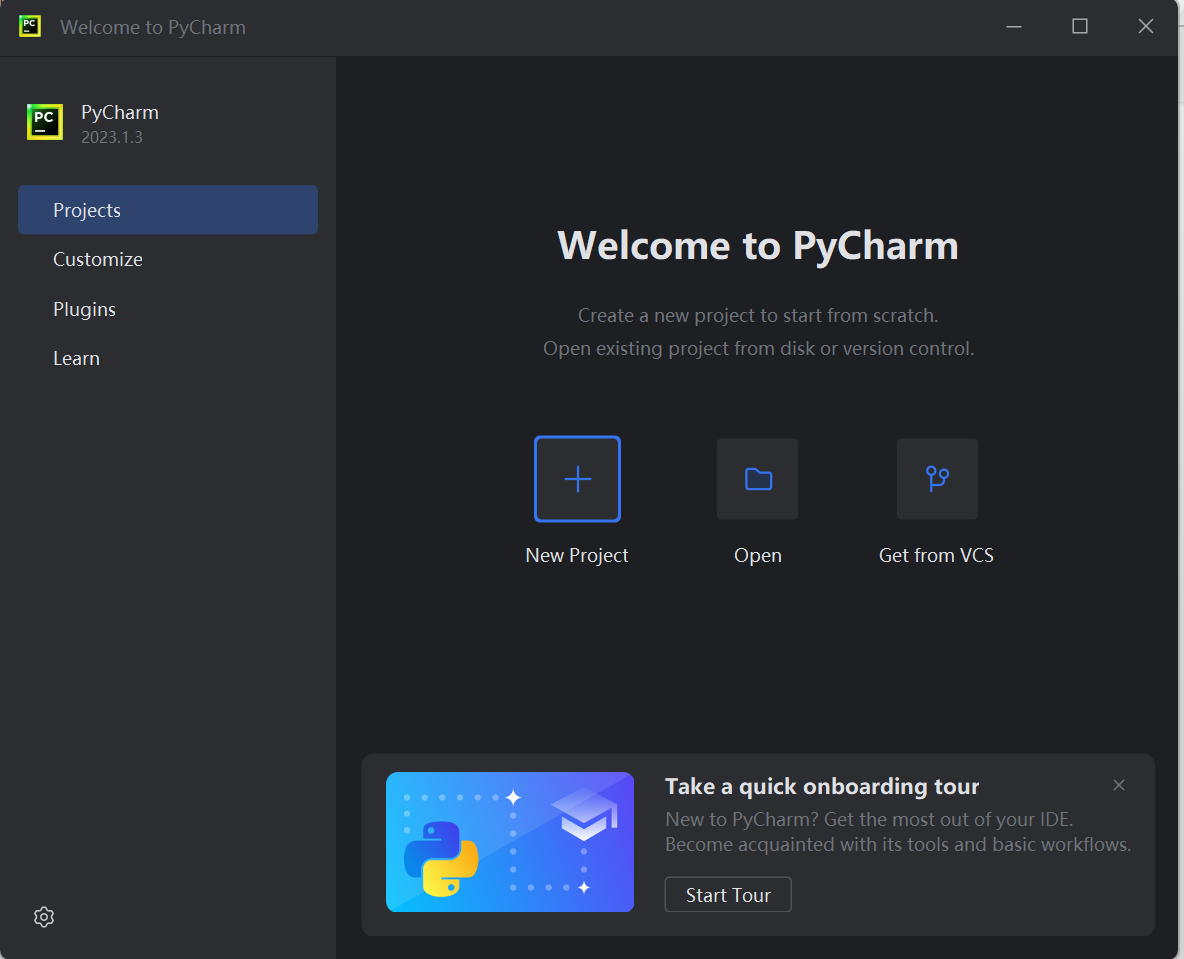Click the Open text label
This screenshot has height=959, width=1184.
[757, 555]
